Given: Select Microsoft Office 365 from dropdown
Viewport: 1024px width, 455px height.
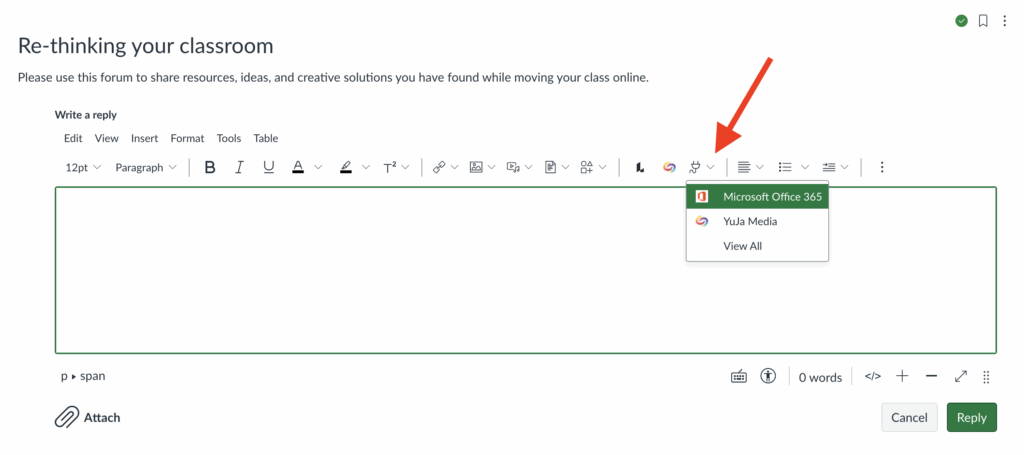Looking at the screenshot, I should coord(757,196).
